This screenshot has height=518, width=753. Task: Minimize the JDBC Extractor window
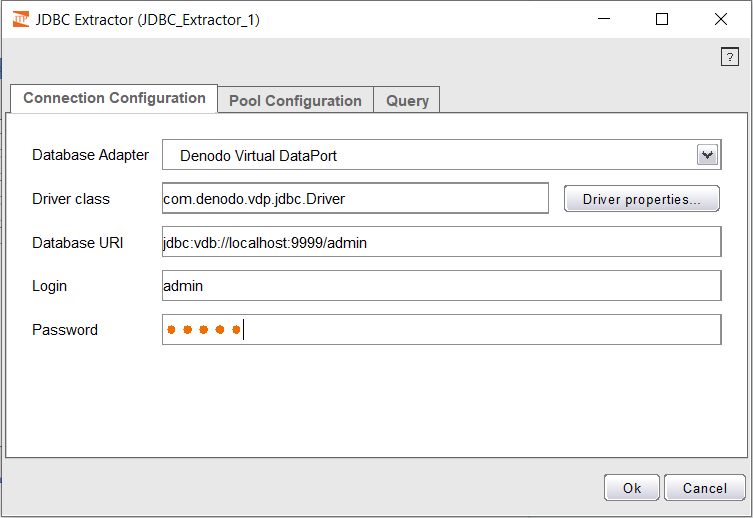coord(604,19)
